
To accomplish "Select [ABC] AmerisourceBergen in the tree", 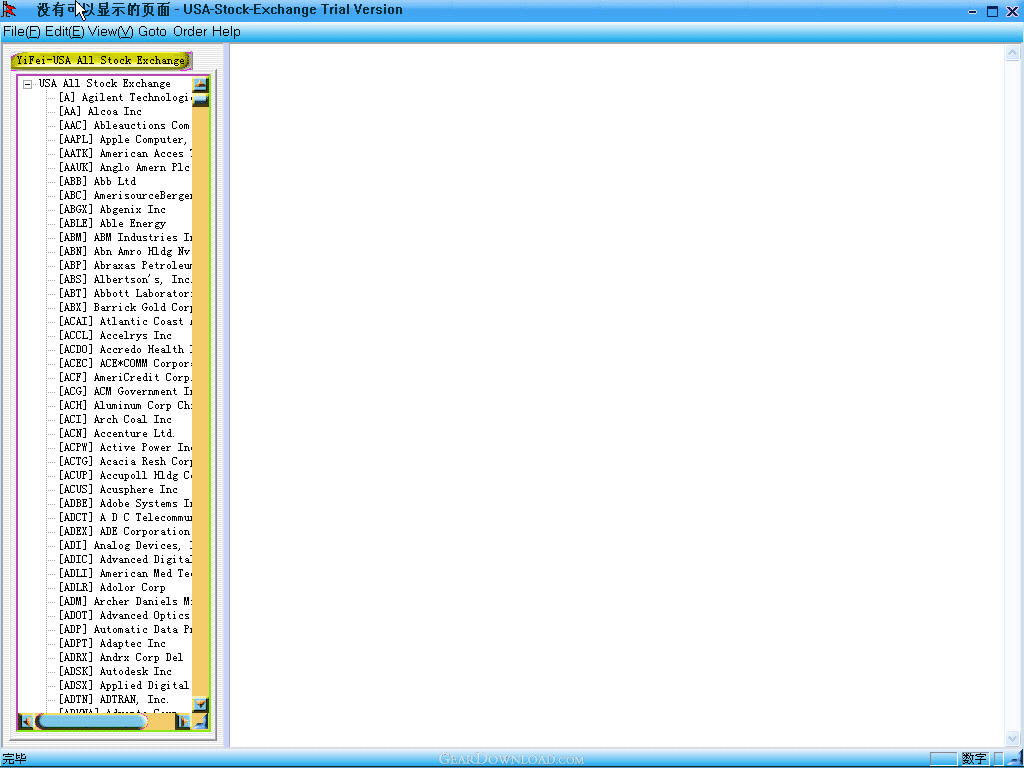I will pyautogui.click(x=125, y=195).
